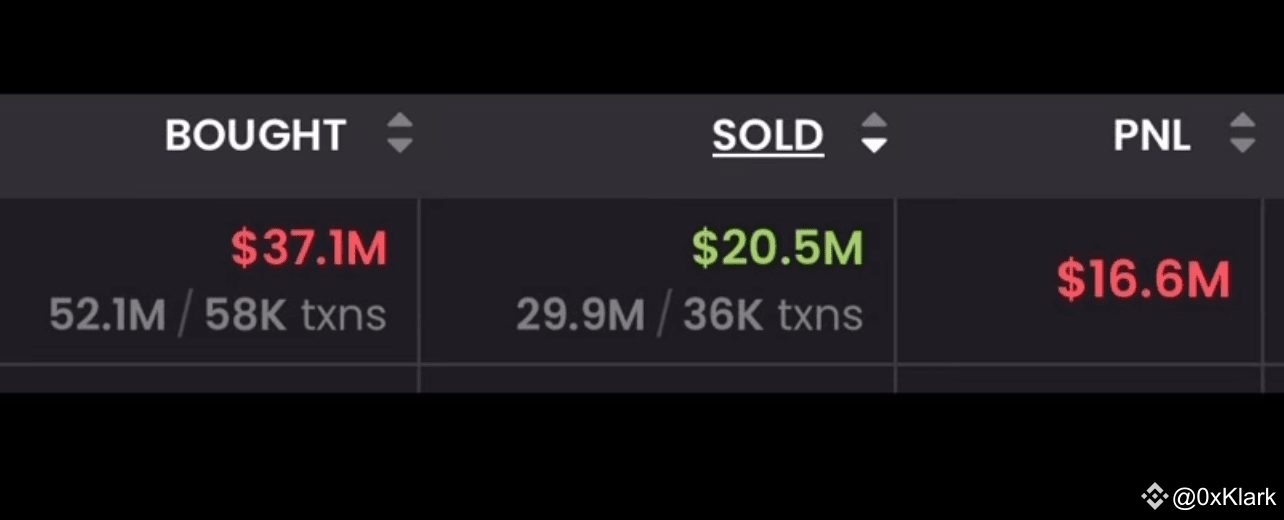This screenshot has width=1284, height=520.
Task: Click the green $20.5M sold amount
Action: pyautogui.click(x=777, y=249)
